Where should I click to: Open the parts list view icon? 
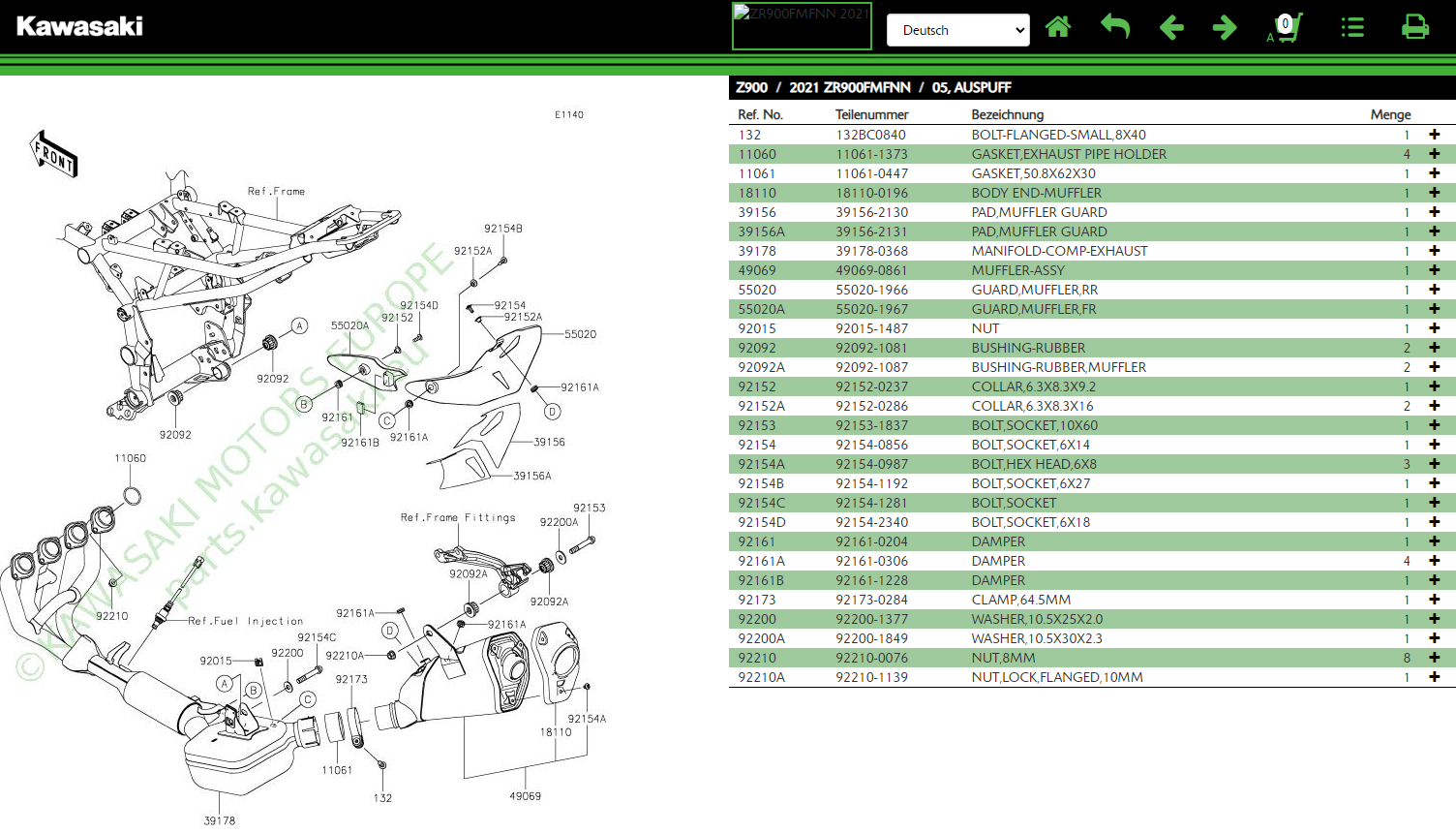coord(1352,27)
